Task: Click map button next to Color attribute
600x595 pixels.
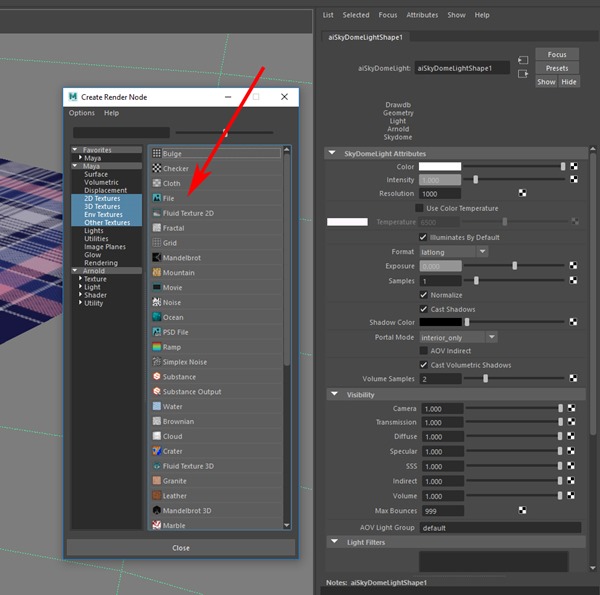Action: tap(574, 166)
